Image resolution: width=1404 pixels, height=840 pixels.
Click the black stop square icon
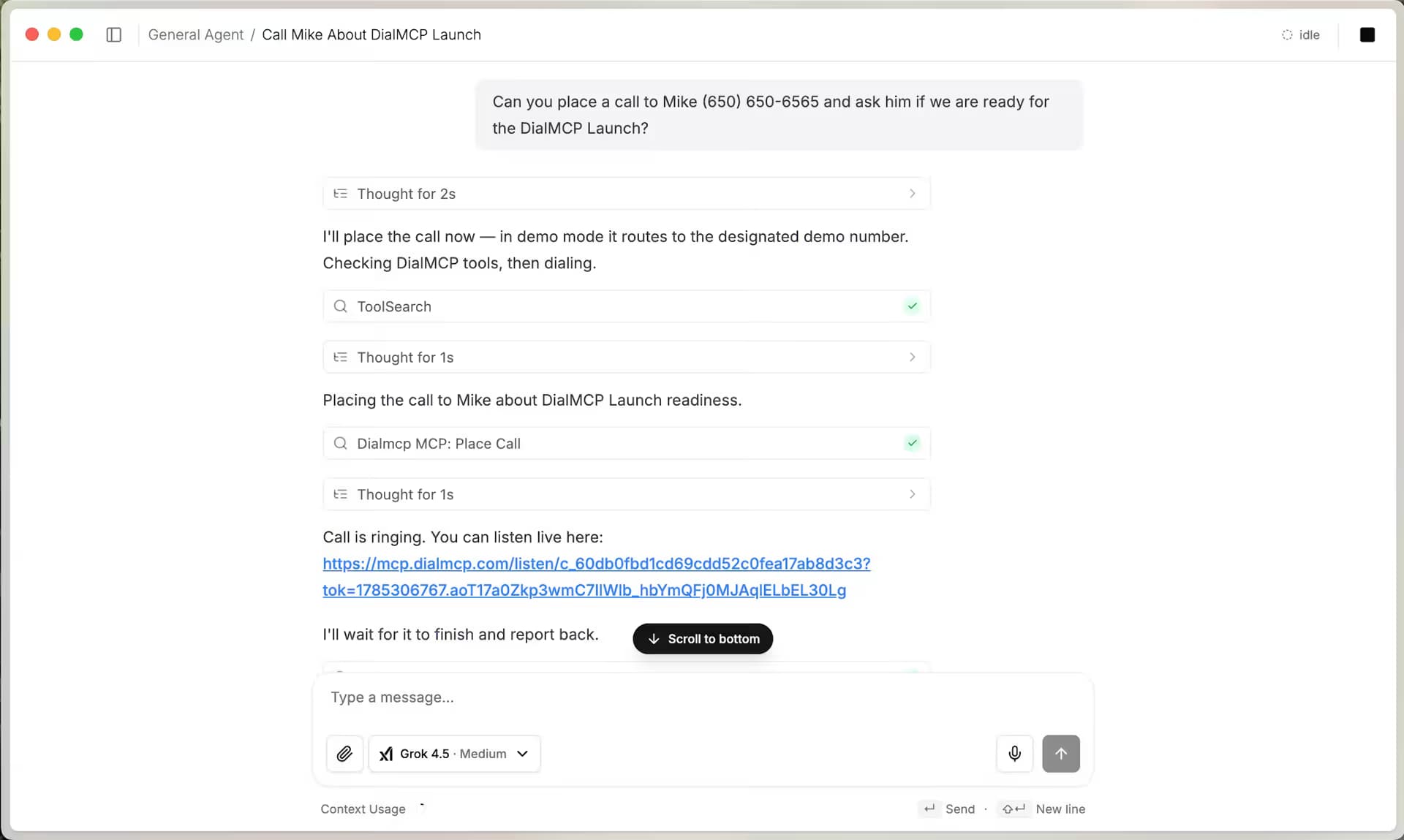coord(1367,34)
